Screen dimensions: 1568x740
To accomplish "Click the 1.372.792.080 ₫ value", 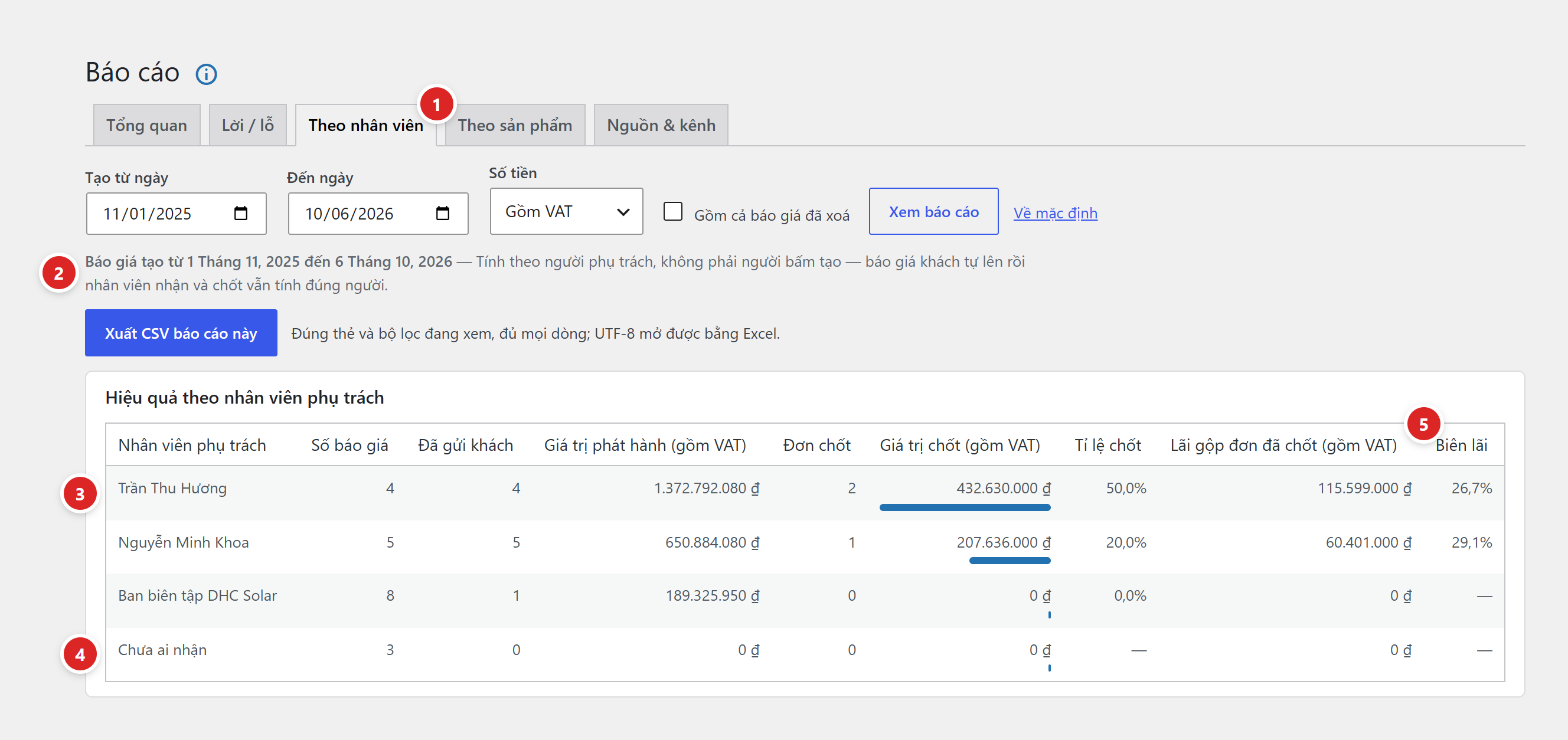I will [x=706, y=488].
